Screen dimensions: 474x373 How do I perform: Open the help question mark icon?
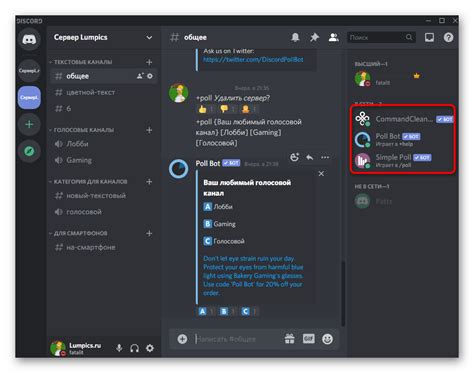point(448,37)
